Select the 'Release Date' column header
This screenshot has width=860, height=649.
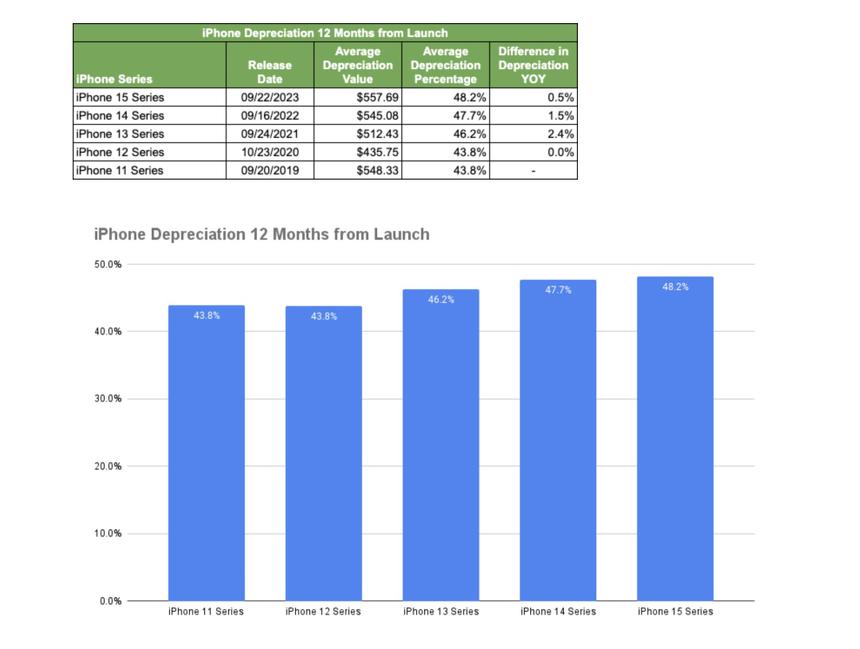click(270, 65)
